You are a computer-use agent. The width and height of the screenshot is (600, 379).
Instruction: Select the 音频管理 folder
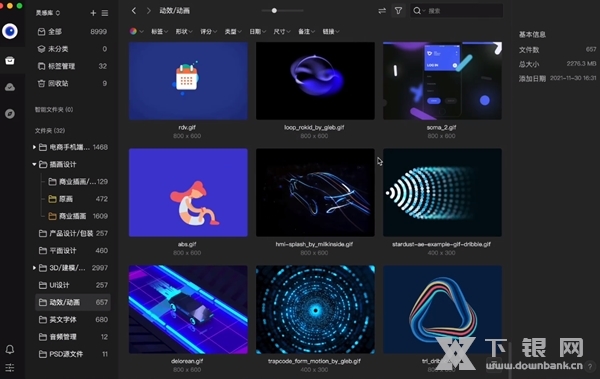pos(72,337)
